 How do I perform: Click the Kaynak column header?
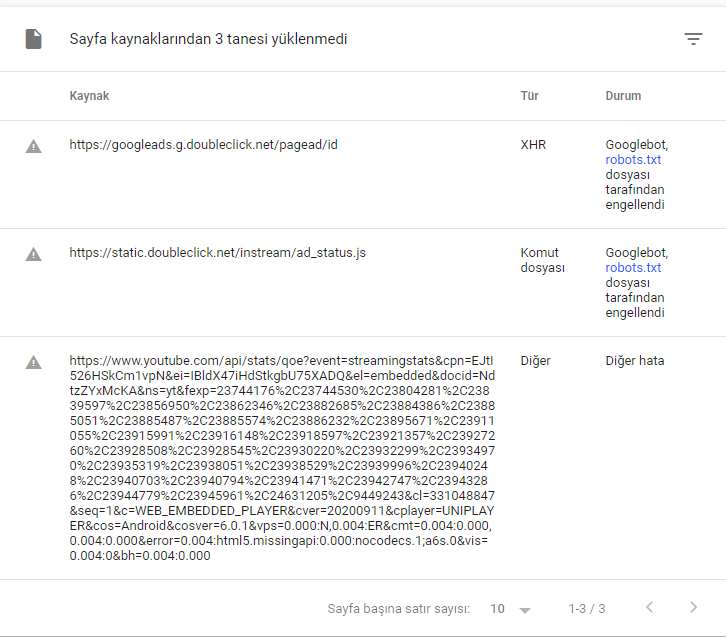tap(89, 96)
